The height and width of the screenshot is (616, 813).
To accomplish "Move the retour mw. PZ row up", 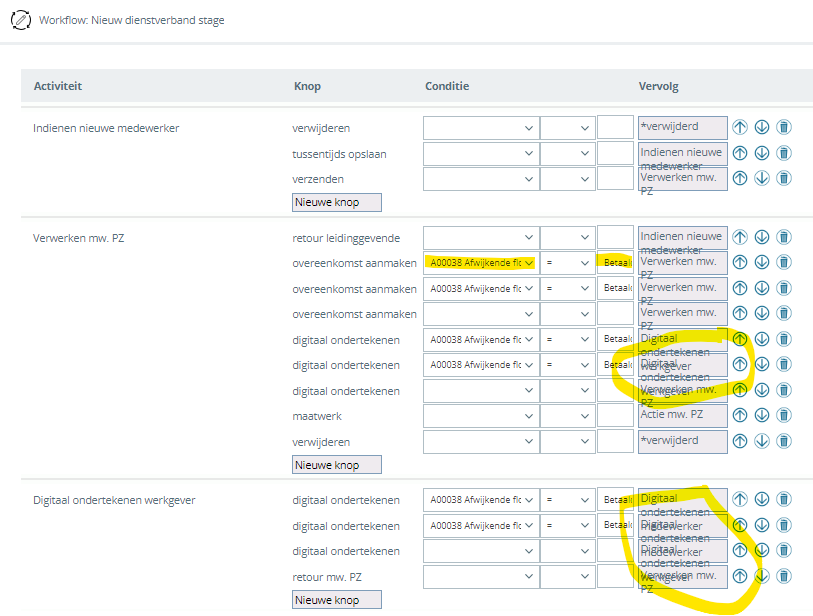I will click(740, 576).
